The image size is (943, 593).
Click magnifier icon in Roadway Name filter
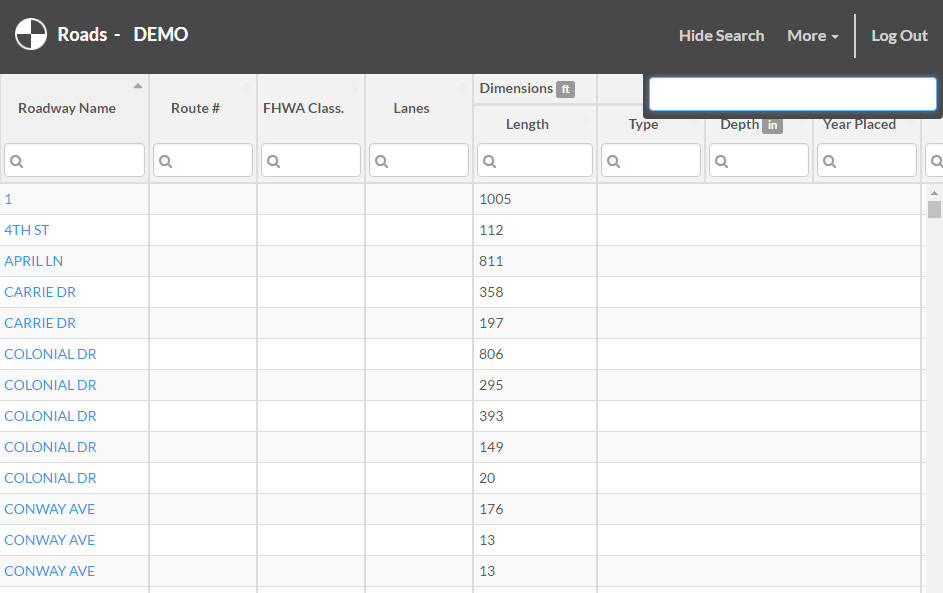[17, 161]
